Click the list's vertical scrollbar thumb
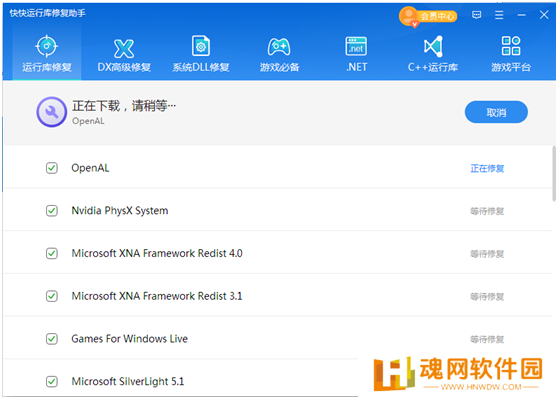Image resolution: width=558 pixels, height=399 pixels. pos(554,174)
